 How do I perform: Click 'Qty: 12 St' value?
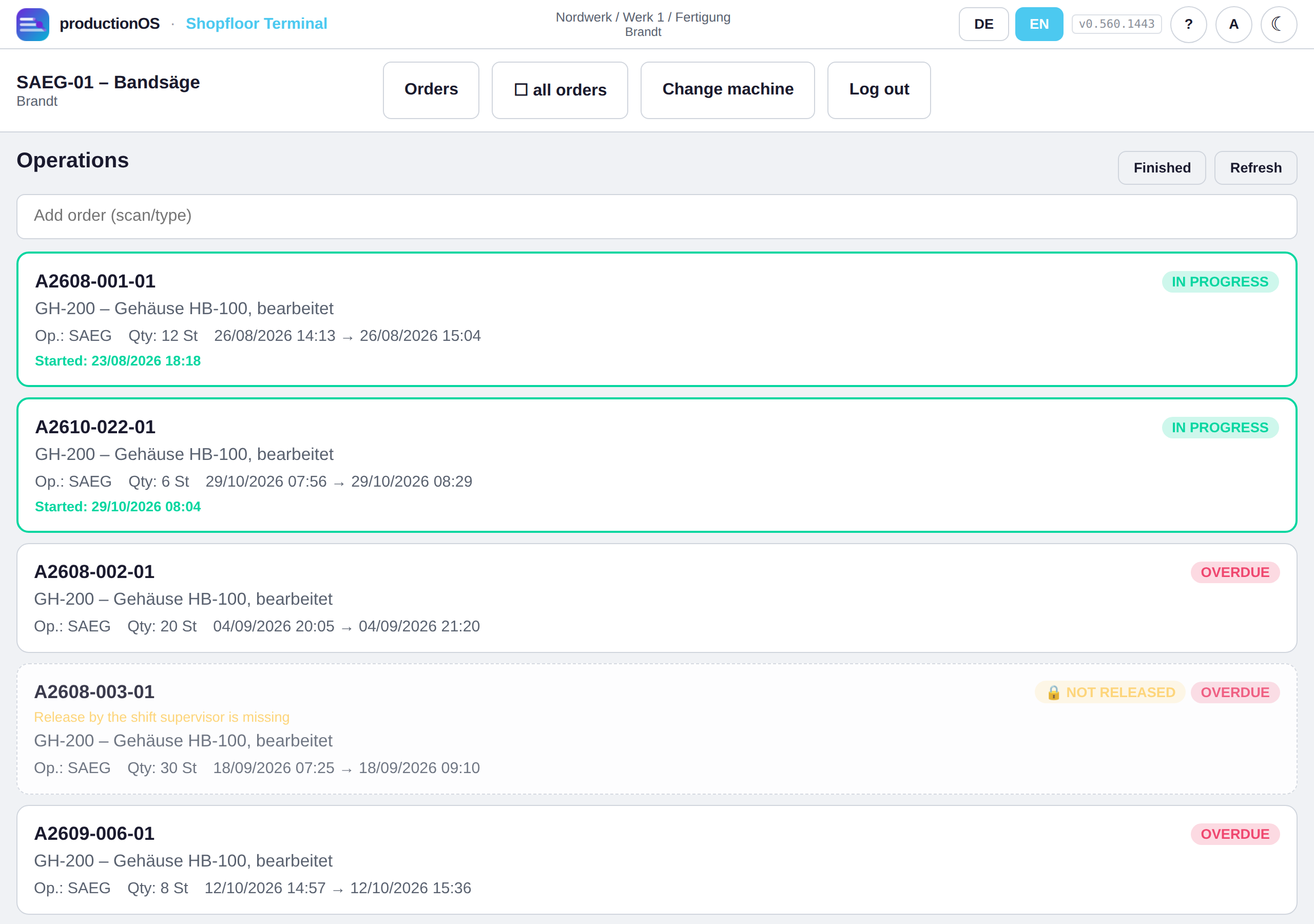pos(163,336)
